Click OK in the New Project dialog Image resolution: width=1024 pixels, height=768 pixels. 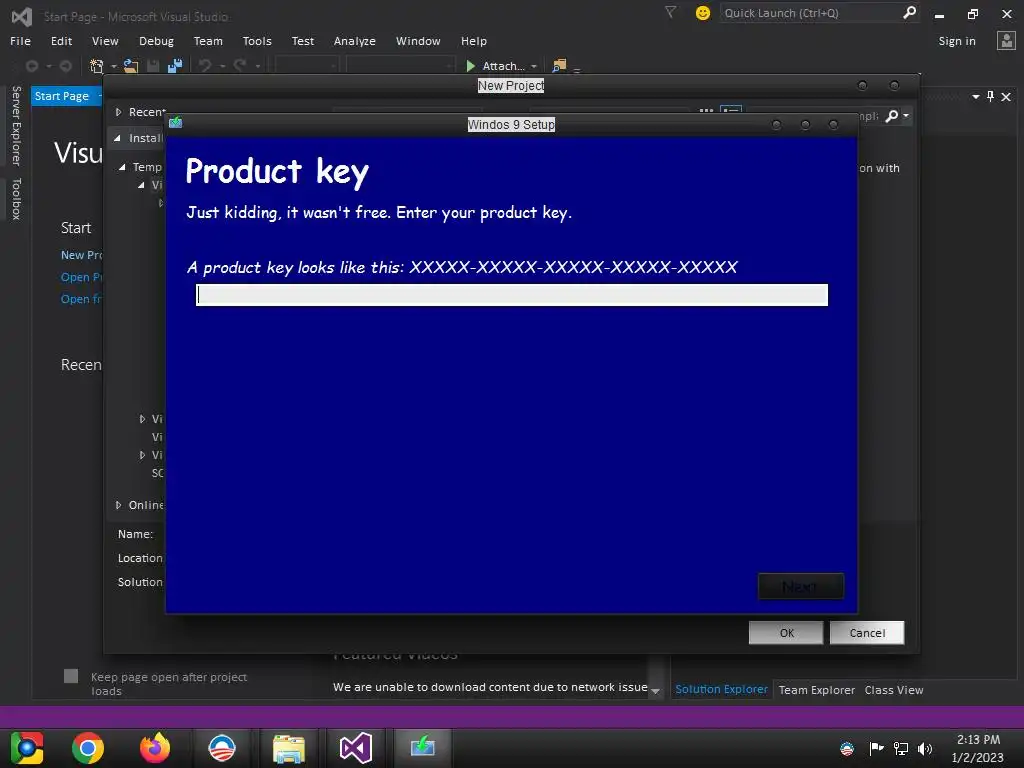786,633
